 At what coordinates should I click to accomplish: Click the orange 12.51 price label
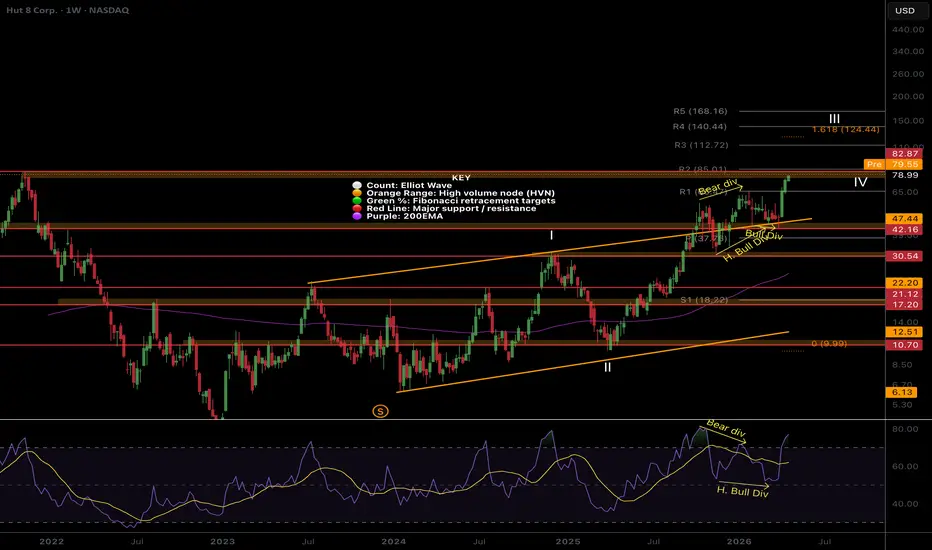click(x=904, y=332)
